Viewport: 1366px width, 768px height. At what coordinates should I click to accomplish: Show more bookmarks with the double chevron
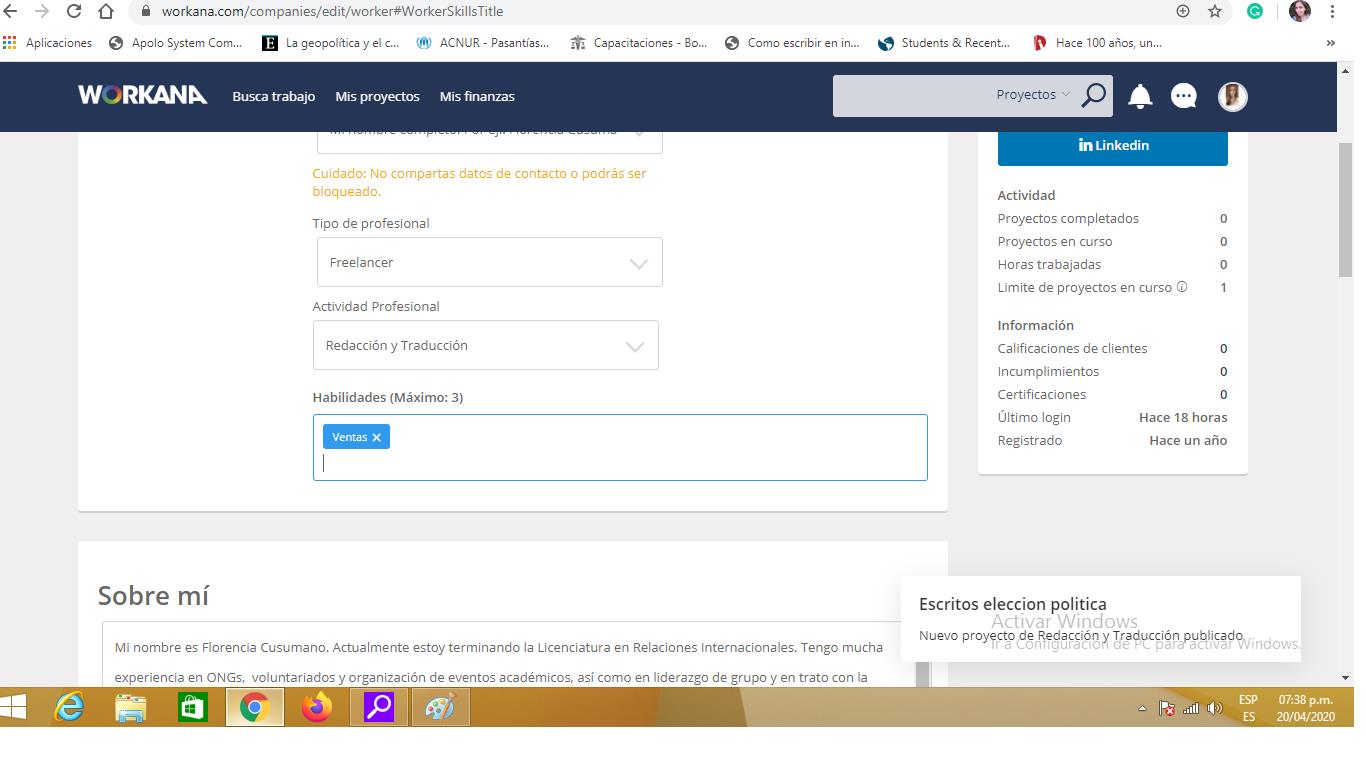1330,43
